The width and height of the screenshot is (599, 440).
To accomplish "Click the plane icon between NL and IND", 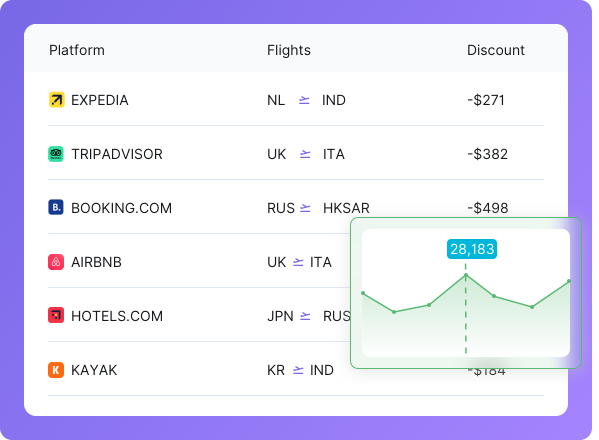I will 304,100.
